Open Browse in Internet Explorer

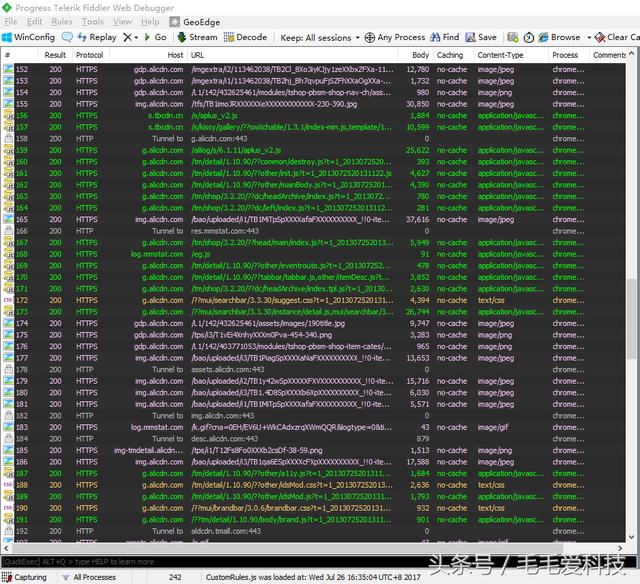(x=560, y=37)
